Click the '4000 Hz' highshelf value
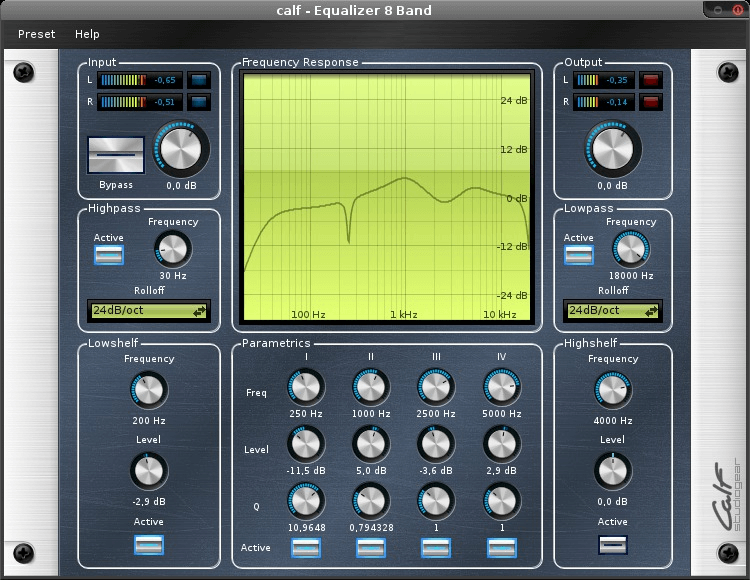 coord(613,421)
